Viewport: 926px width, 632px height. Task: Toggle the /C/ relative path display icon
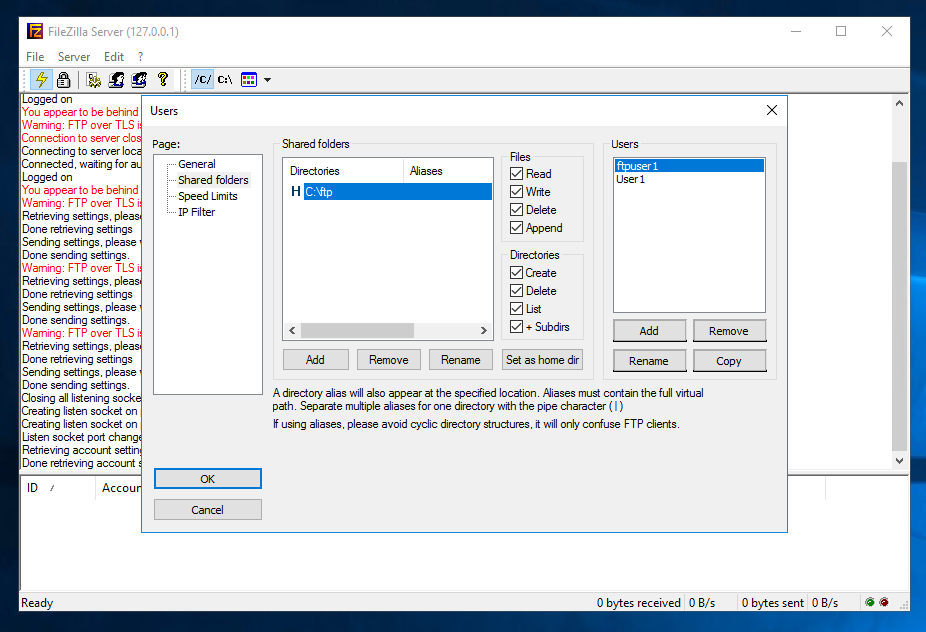coord(205,79)
